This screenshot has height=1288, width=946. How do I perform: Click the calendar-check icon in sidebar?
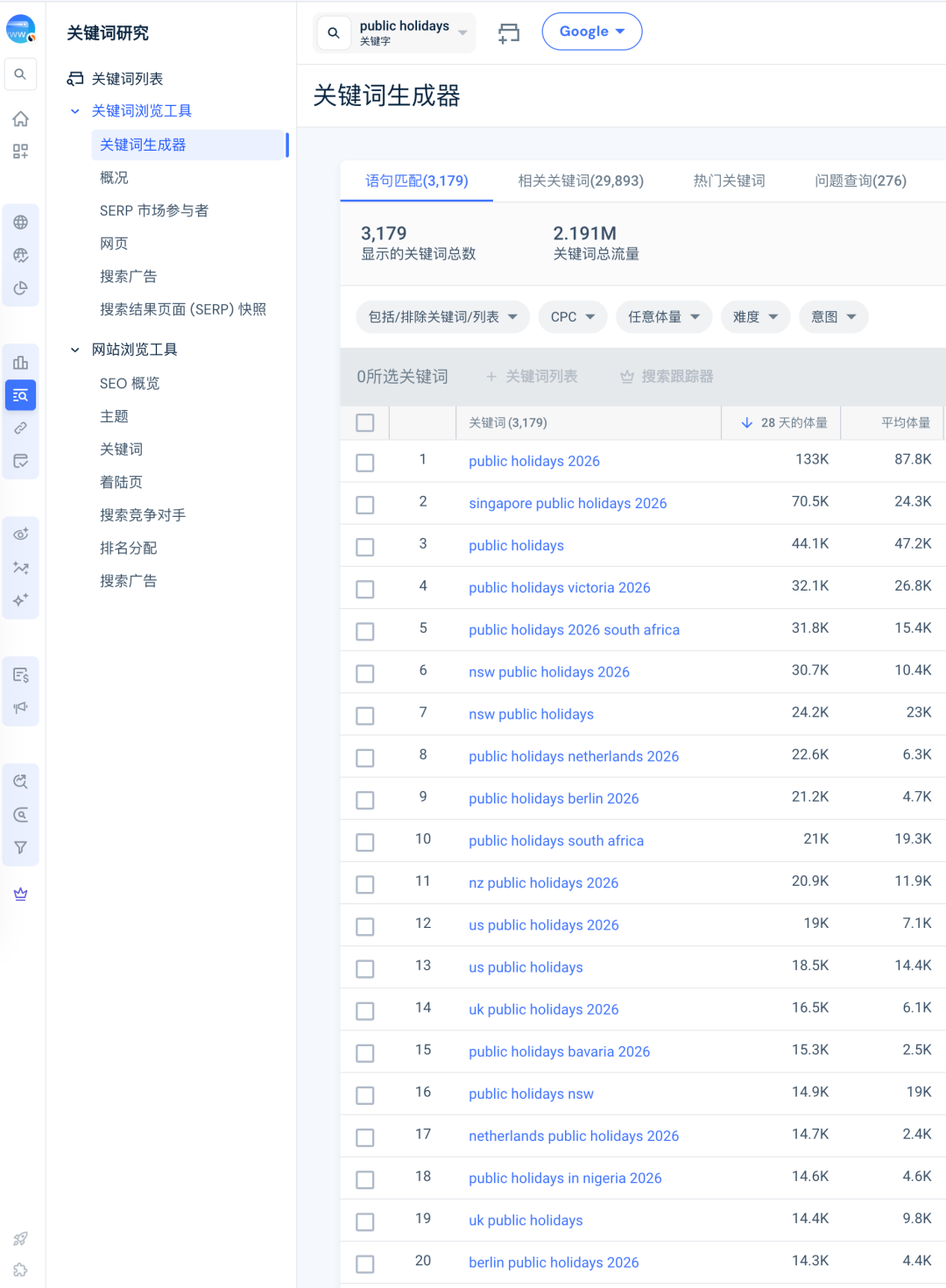20,461
